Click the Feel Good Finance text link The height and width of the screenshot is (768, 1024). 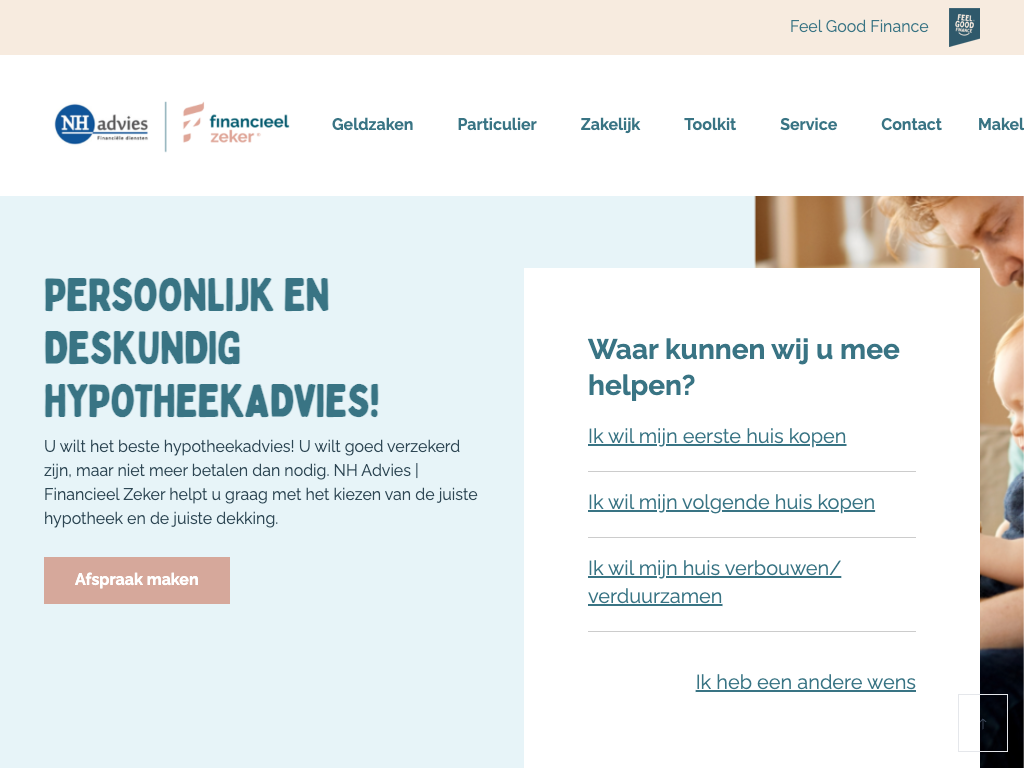tap(859, 27)
